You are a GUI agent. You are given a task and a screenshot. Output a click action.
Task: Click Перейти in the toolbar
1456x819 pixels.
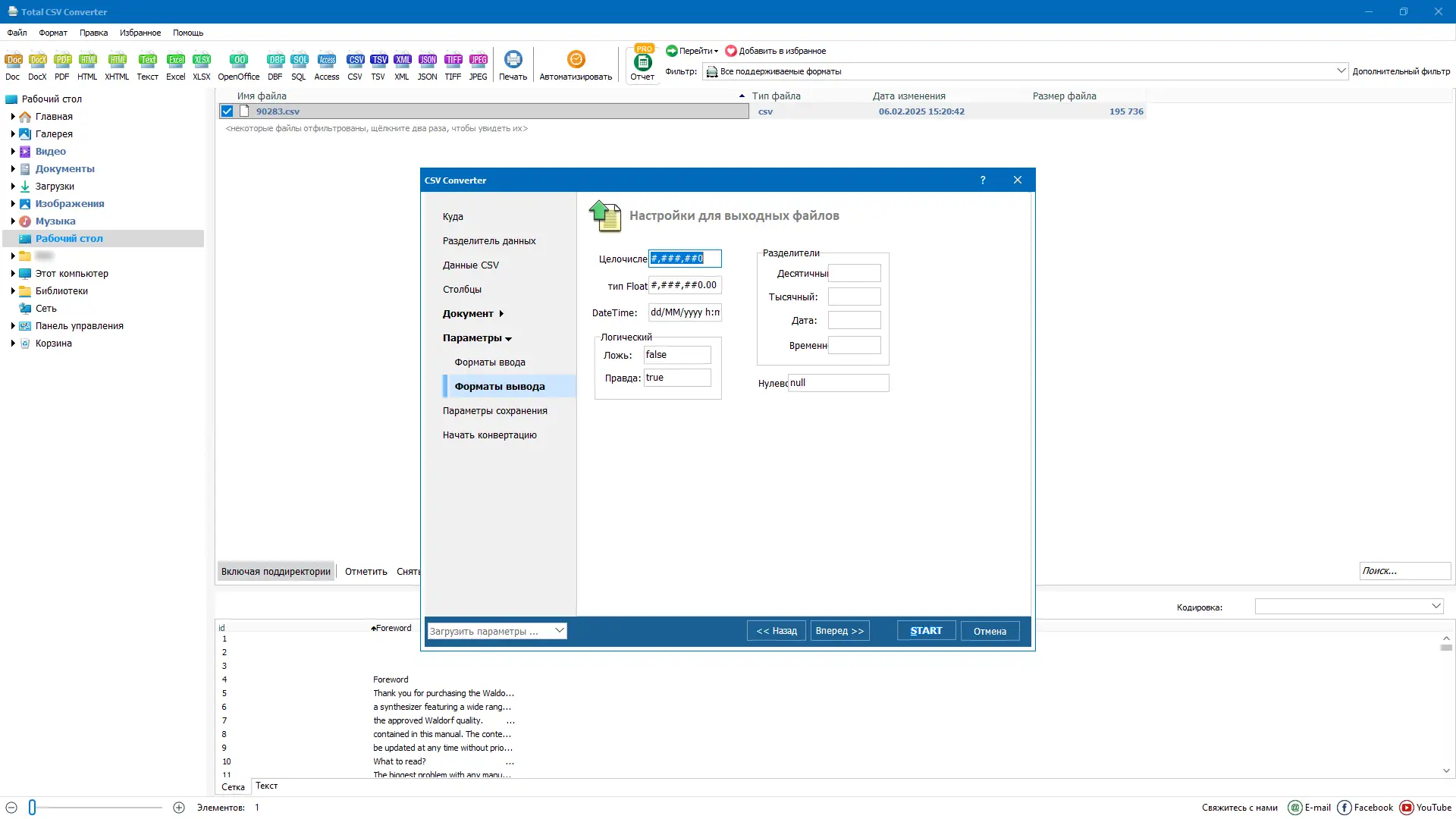pyautogui.click(x=691, y=51)
